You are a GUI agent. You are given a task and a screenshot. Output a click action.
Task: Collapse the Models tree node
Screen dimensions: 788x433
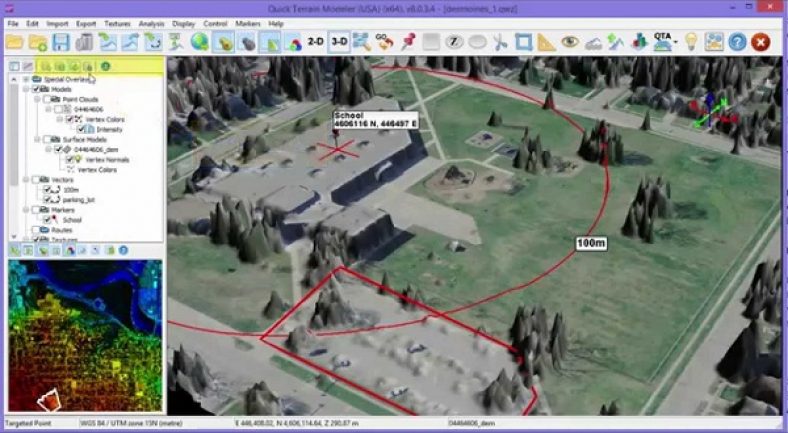click(26, 88)
